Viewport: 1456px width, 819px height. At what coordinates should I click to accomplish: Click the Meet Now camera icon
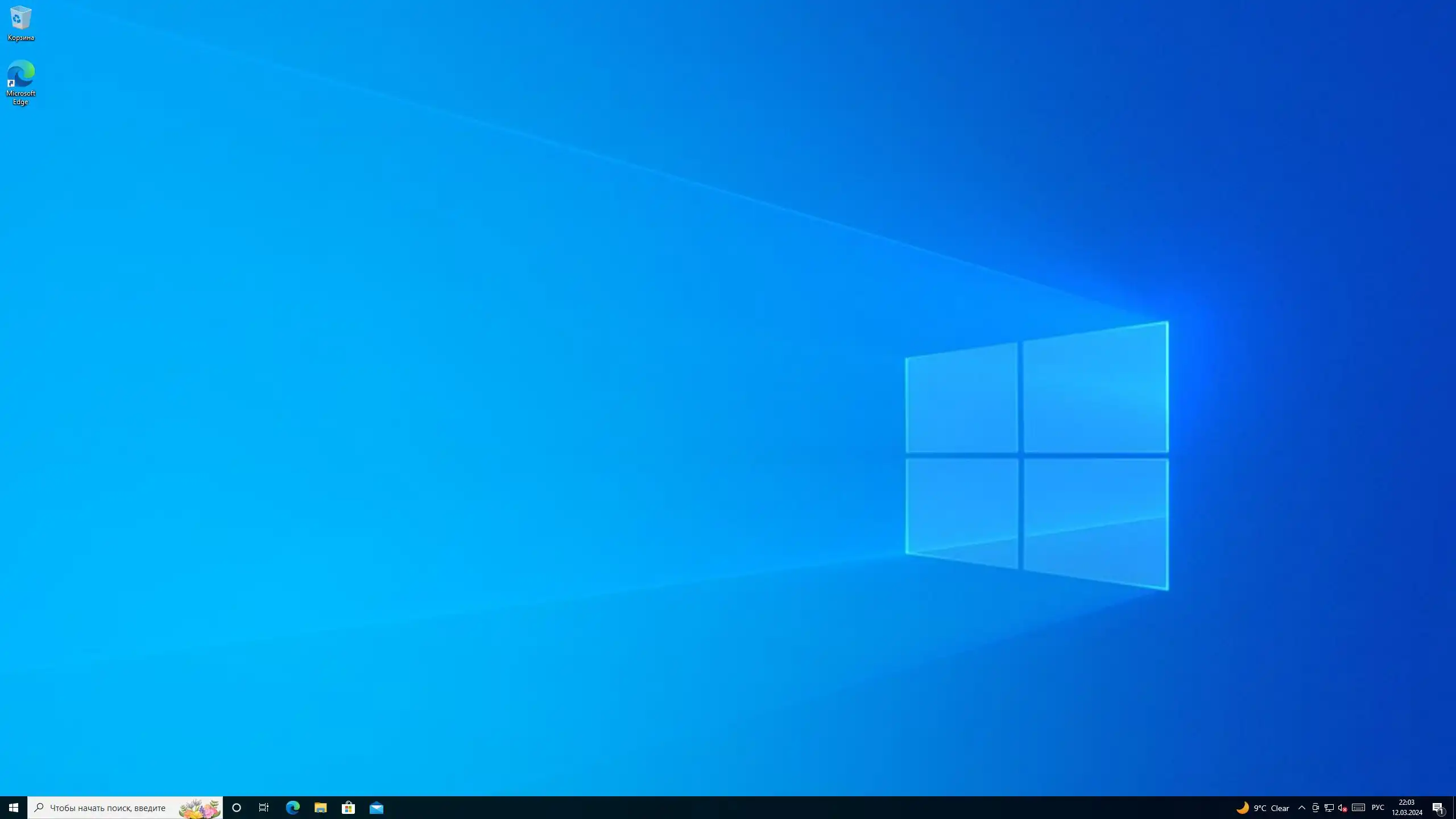[1315, 808]
